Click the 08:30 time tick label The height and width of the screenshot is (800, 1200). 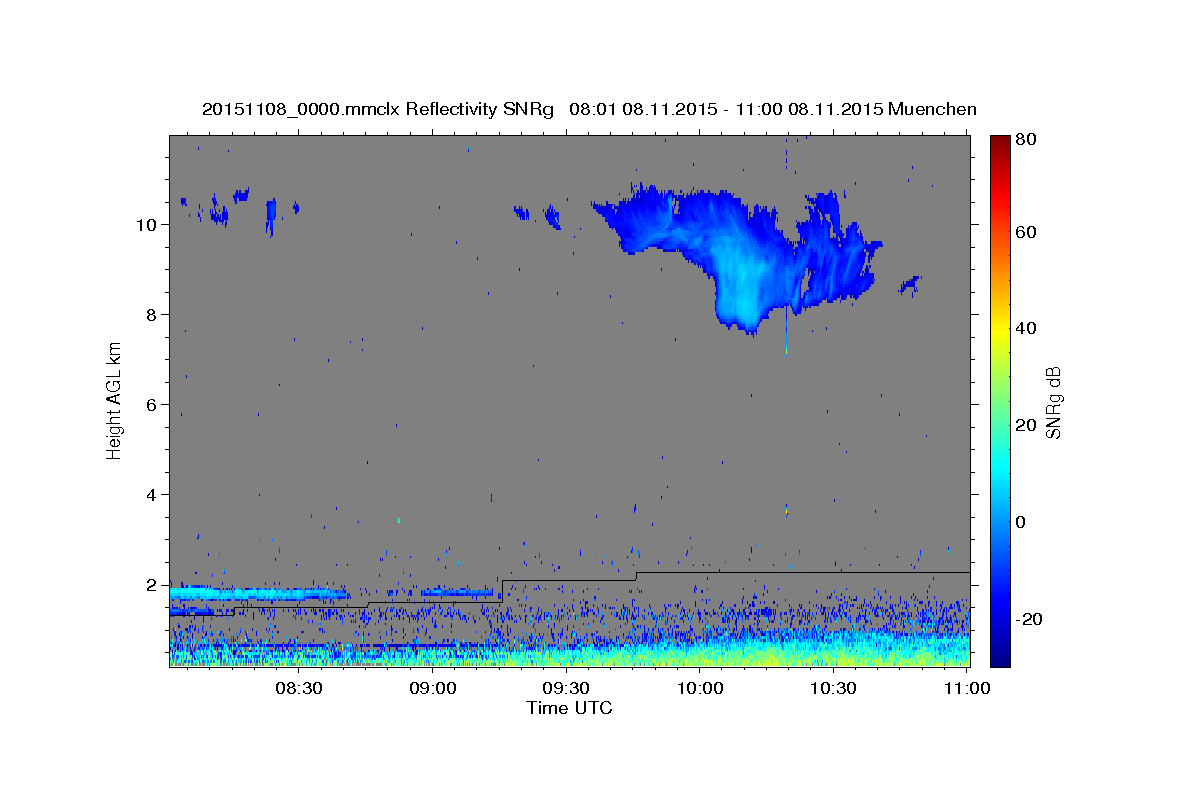pyautogui.click(x=299, y=688)
